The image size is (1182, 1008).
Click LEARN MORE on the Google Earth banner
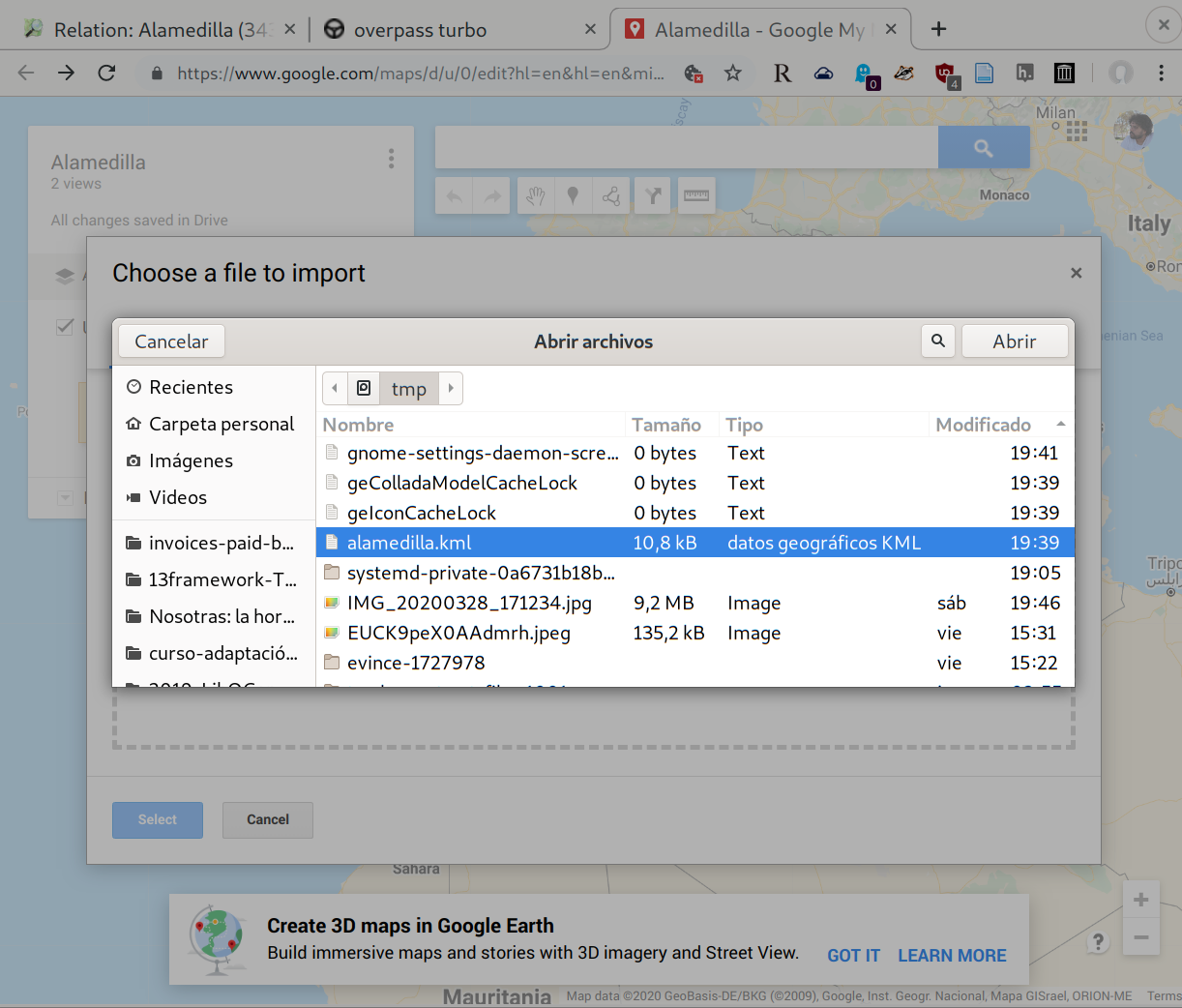[x=952, y=956]
